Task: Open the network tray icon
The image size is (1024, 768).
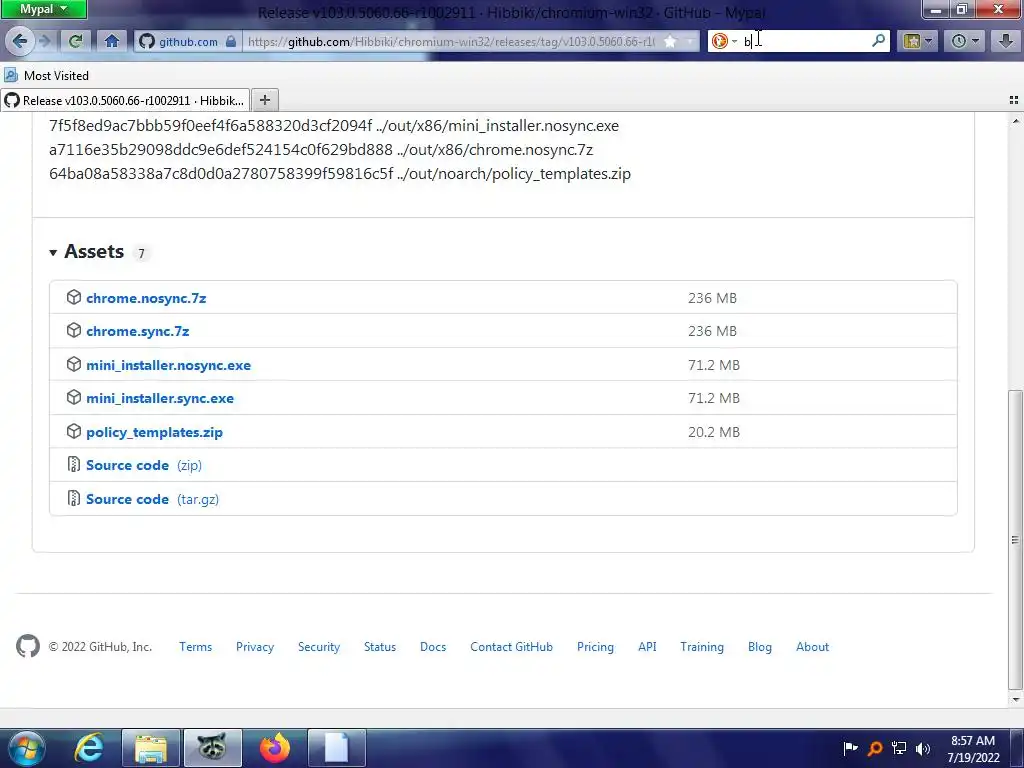Action: (899, 748)
